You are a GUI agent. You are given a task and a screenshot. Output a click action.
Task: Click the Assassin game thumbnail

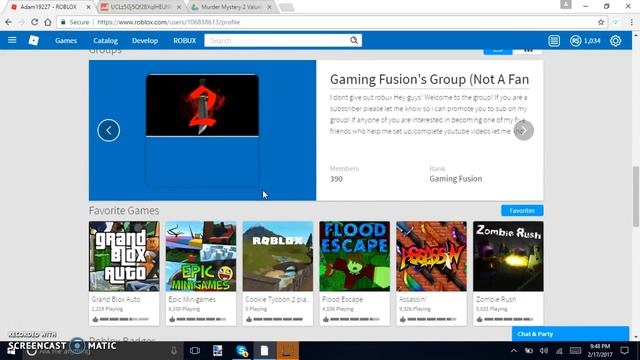click(x=431, y=256)
